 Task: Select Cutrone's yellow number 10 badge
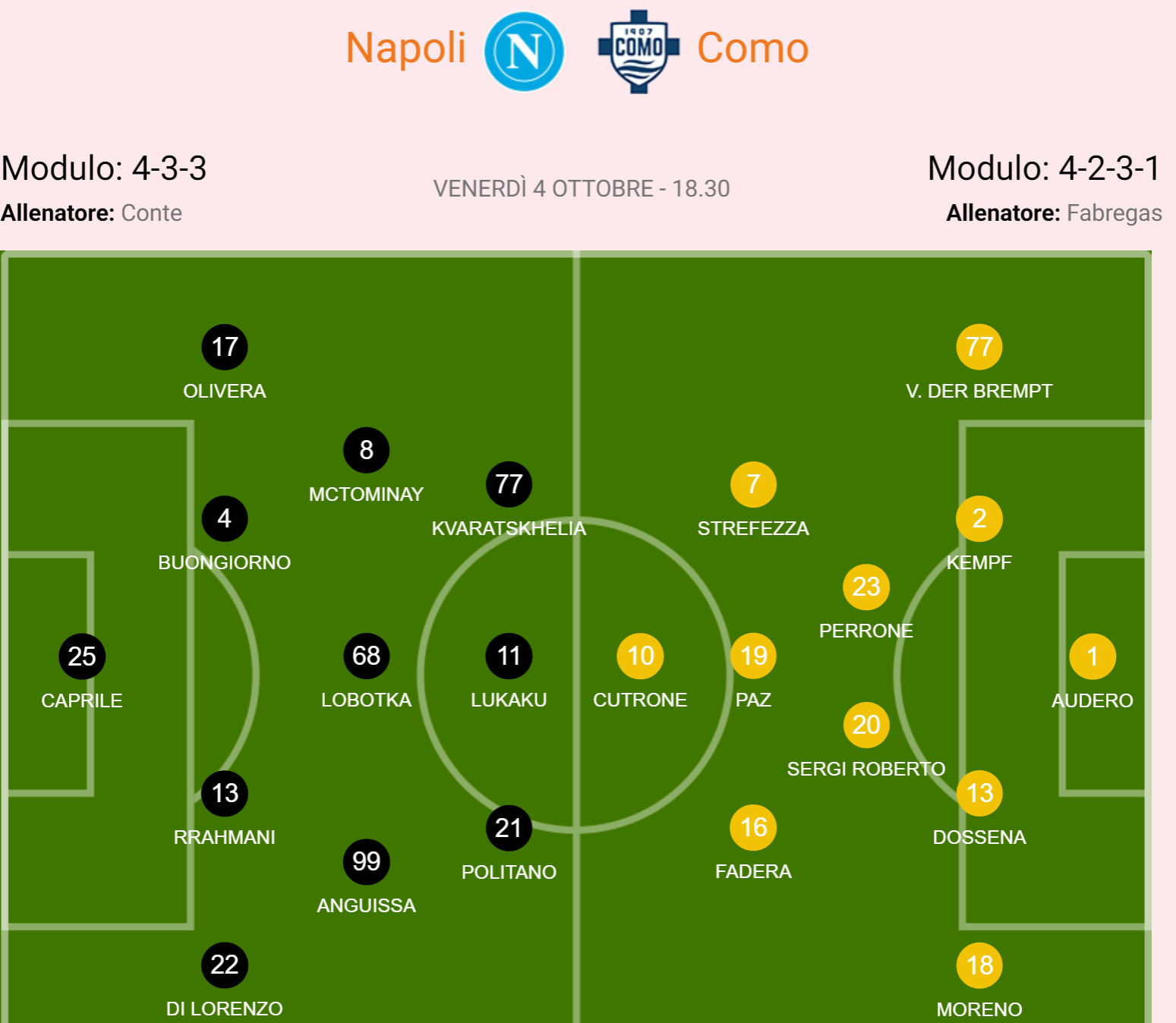point(640,656)
